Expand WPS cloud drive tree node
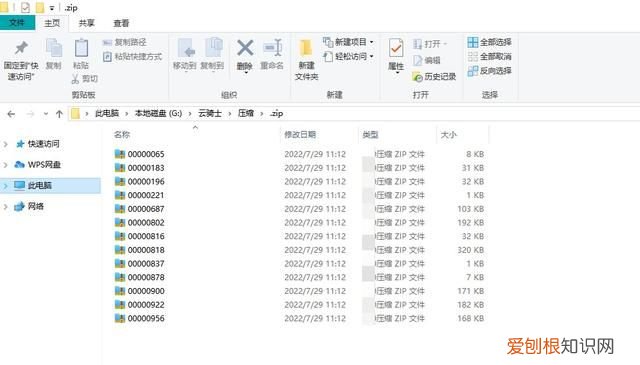Viewport: 640px width, 365px height. click(6, 165)
